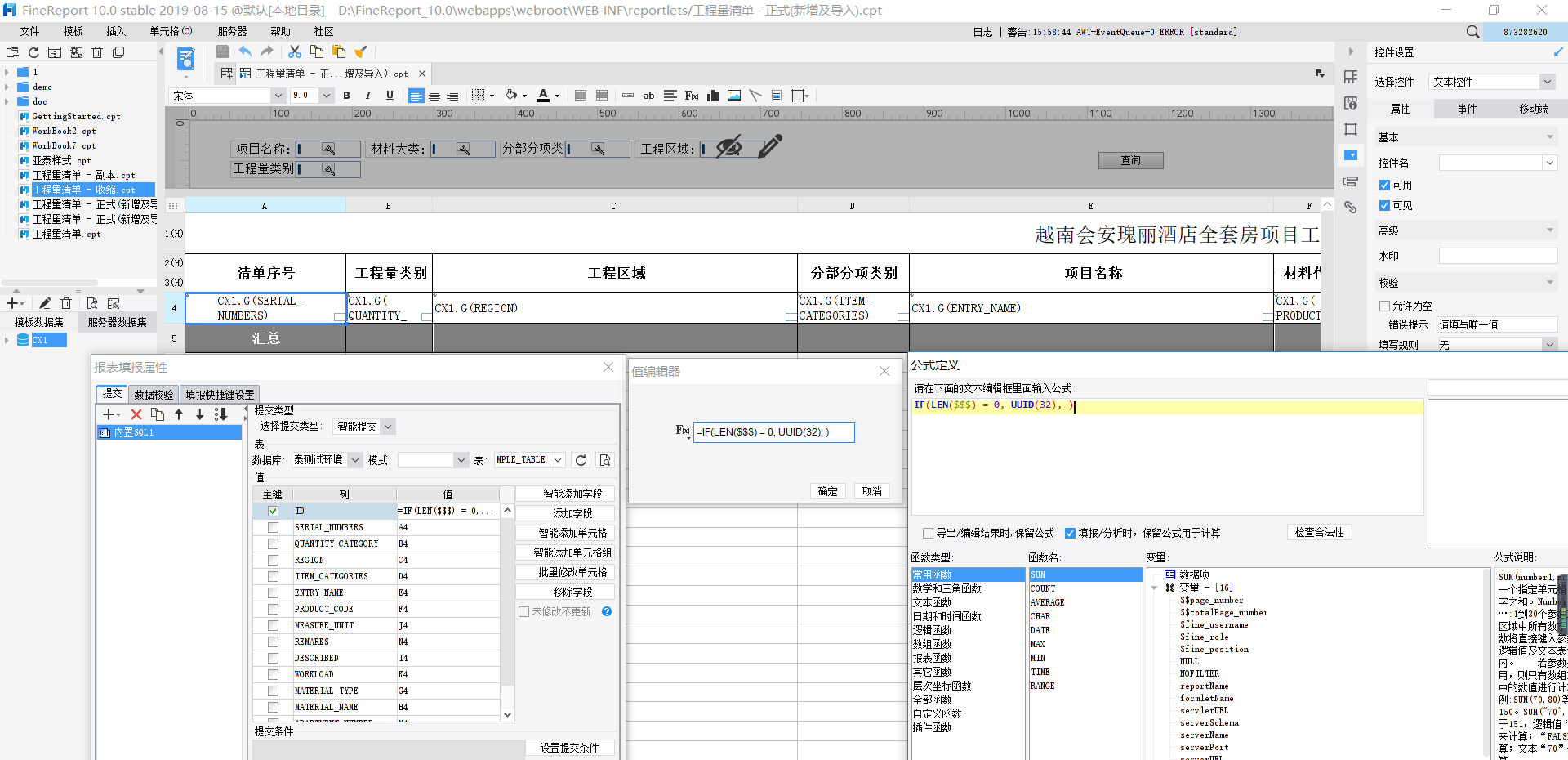Enable the 允许为空 checkbox
Screen dimensions: 1568x760
(1384, 306)
